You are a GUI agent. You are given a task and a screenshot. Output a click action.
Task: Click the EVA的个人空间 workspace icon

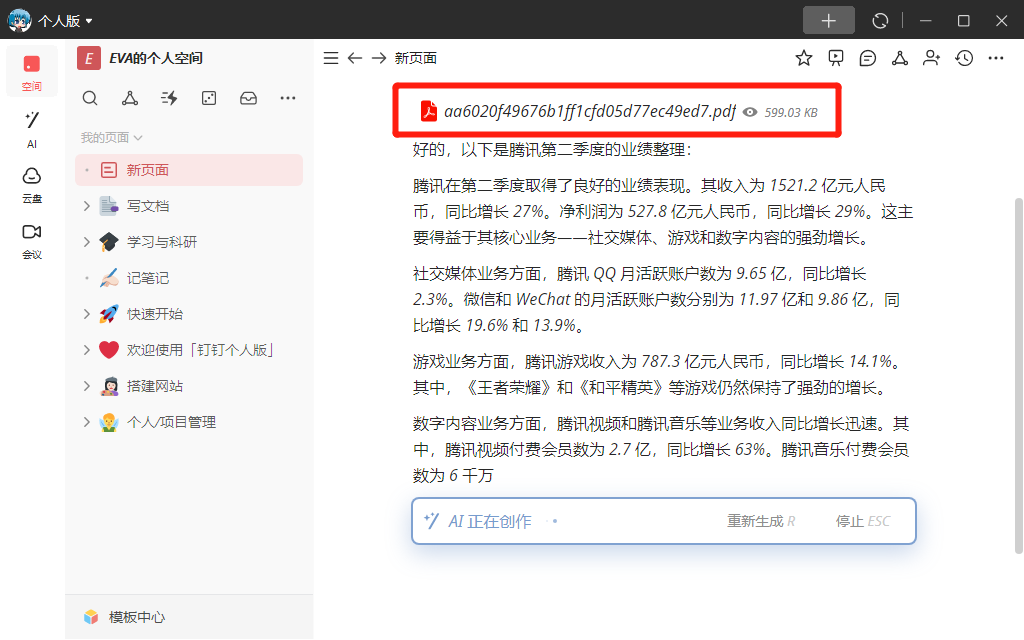[x=89, y=58]
